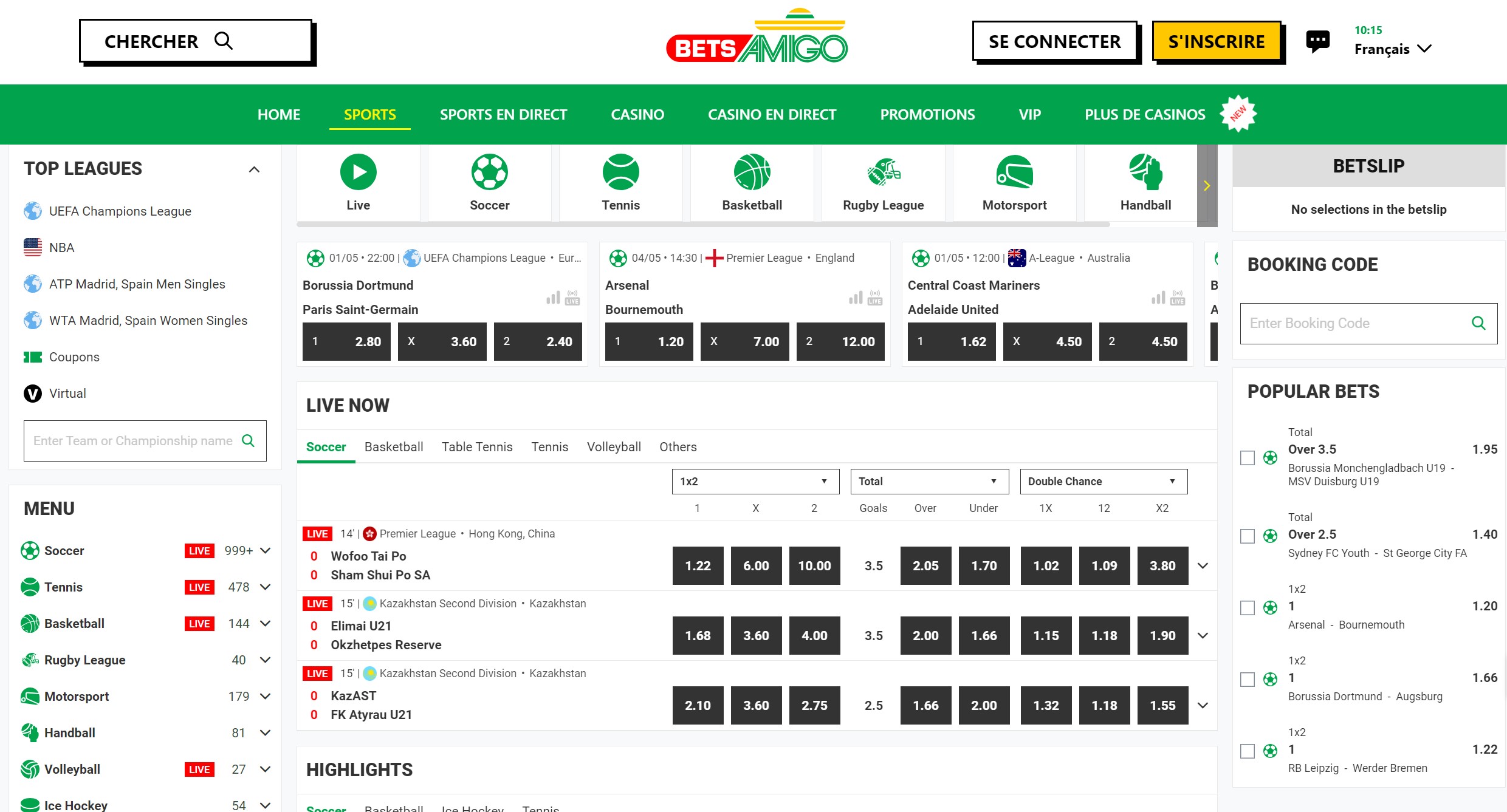The width and height of the screenshot is (1507, 812).
Task: Tick checkbox for Arsenal - Bournemouth popular bet
Action: (1248, 607)
